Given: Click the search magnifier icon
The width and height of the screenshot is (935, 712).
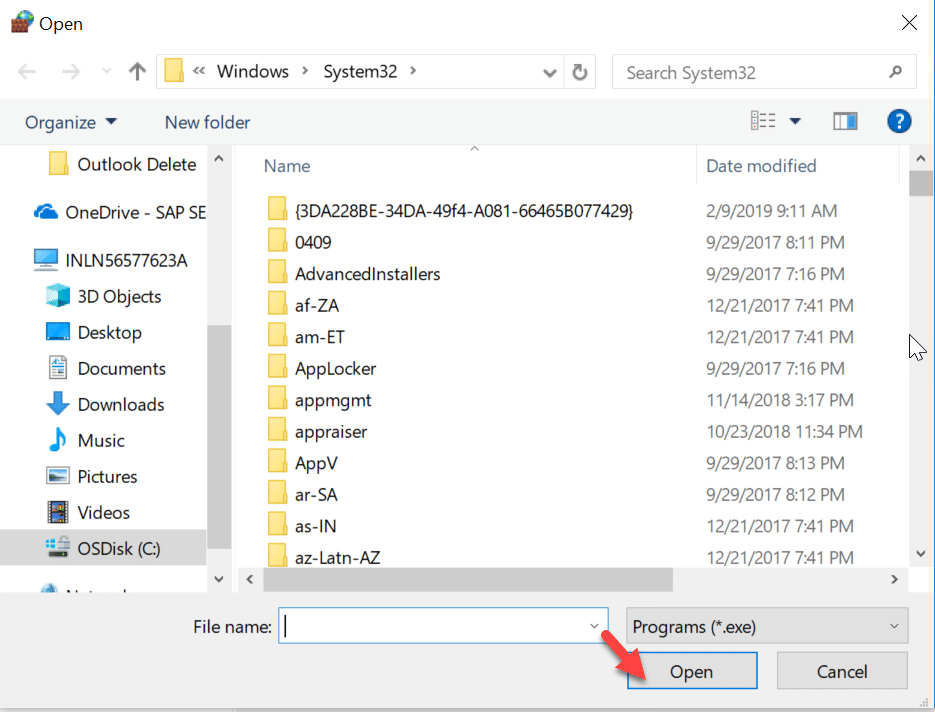Looking at the screenshot, I should click(x=895, y=72).
